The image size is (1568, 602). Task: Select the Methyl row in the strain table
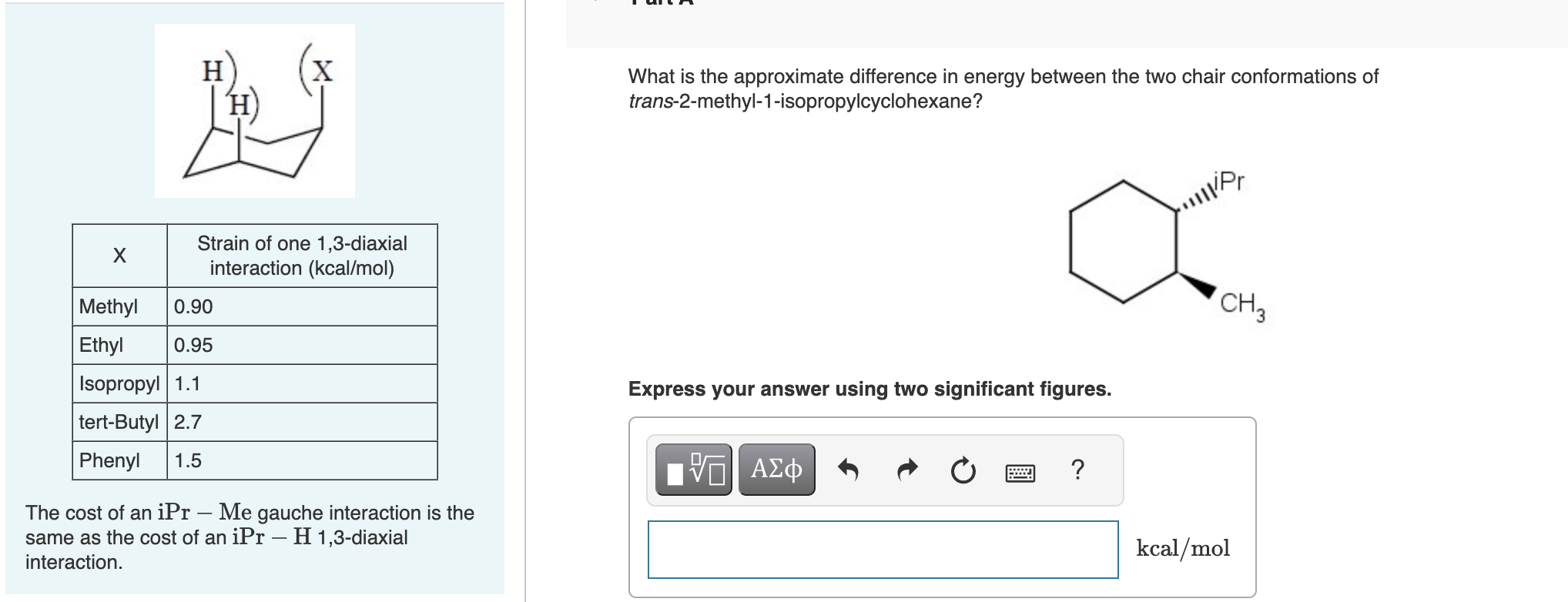(108, 306)
